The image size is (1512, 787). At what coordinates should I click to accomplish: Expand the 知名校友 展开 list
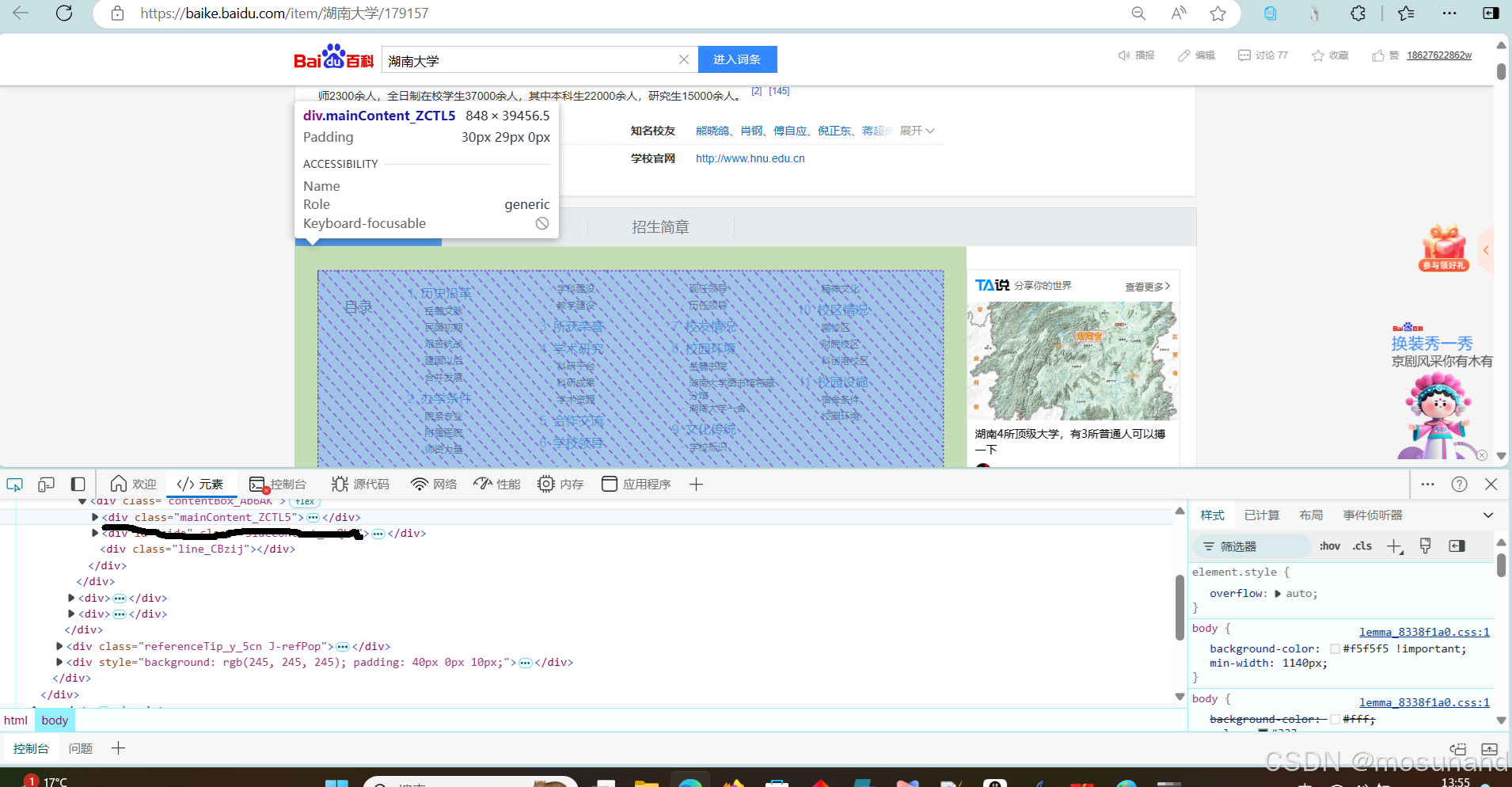coord(917,131)
